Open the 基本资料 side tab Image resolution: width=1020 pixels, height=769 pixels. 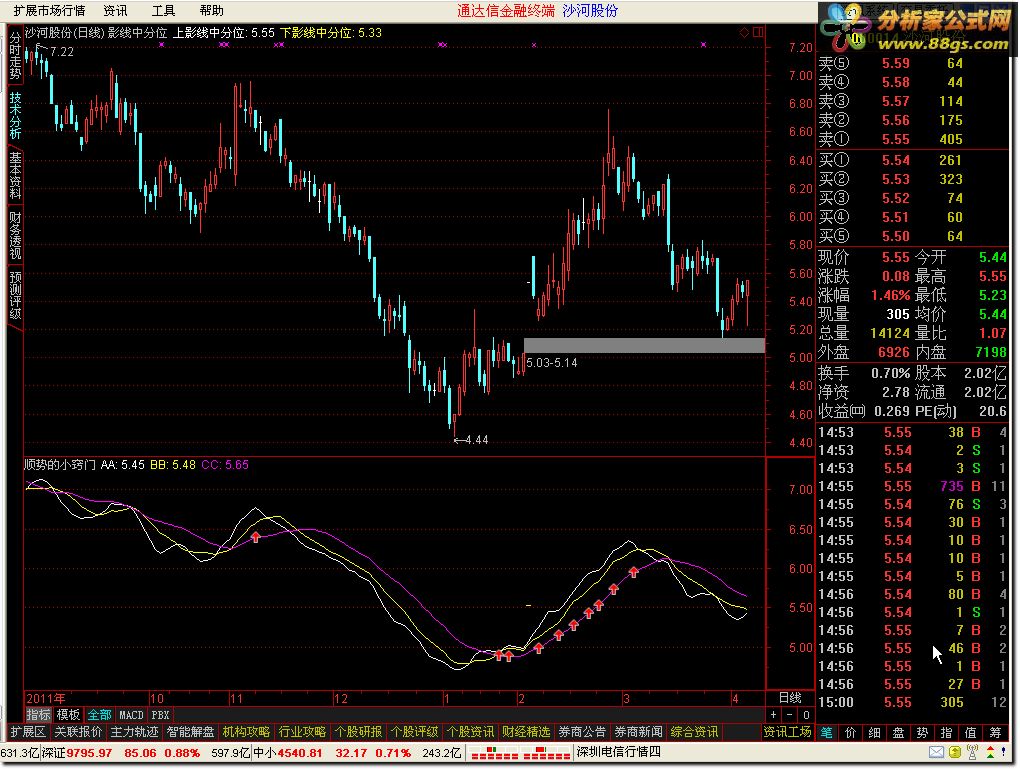tap(15, 175)
